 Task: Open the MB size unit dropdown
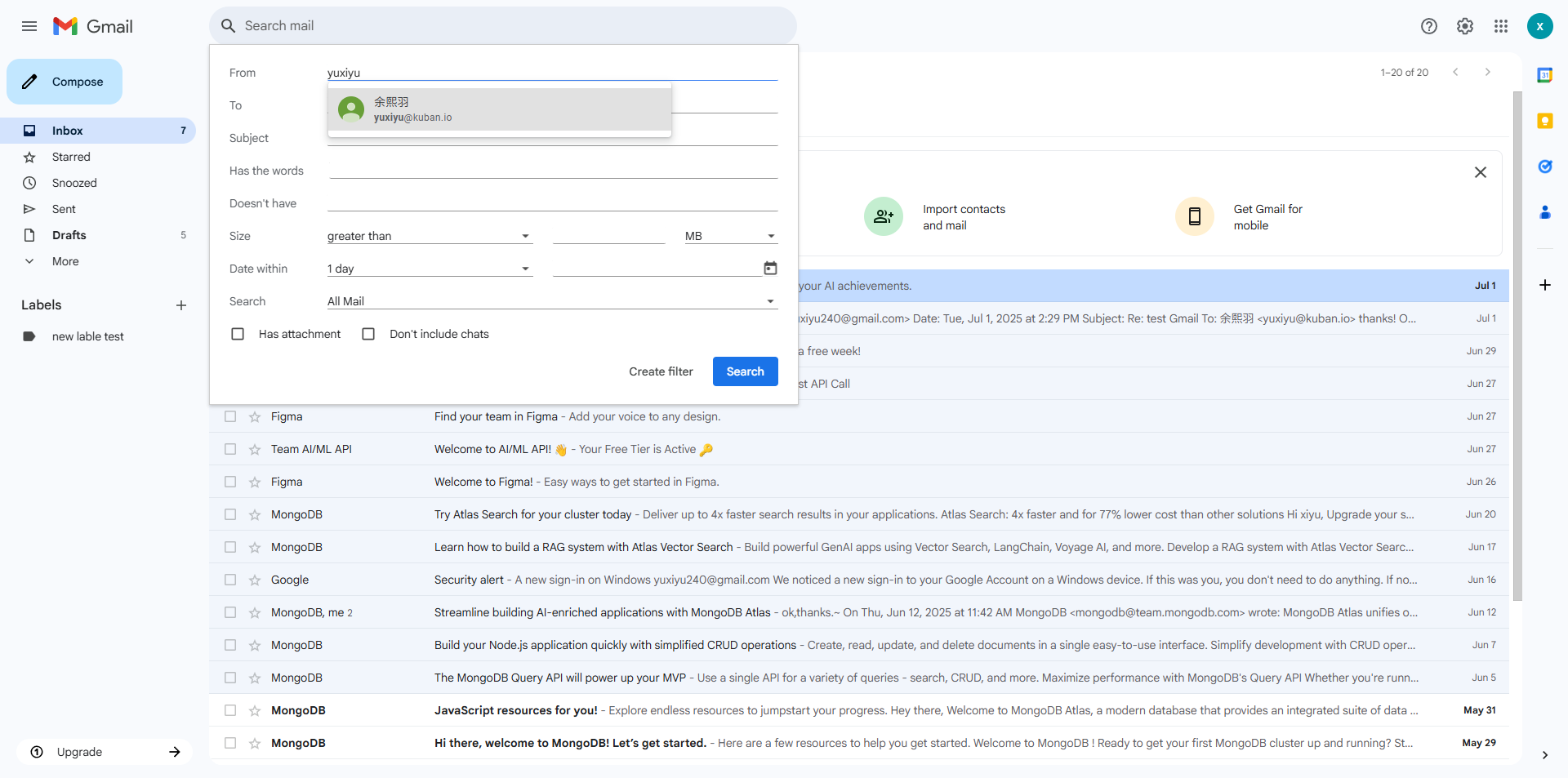[731, 236]
